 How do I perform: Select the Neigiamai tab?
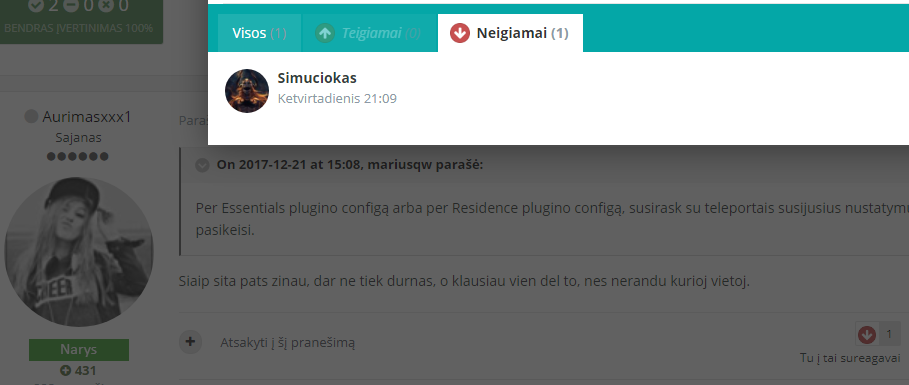point(510,33)
